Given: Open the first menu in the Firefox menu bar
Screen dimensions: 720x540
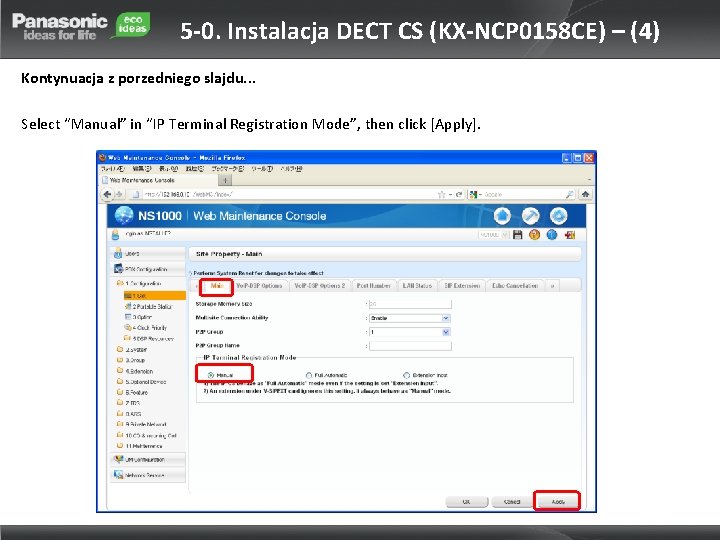Looking at the screenshot, I should click(112, 169).
